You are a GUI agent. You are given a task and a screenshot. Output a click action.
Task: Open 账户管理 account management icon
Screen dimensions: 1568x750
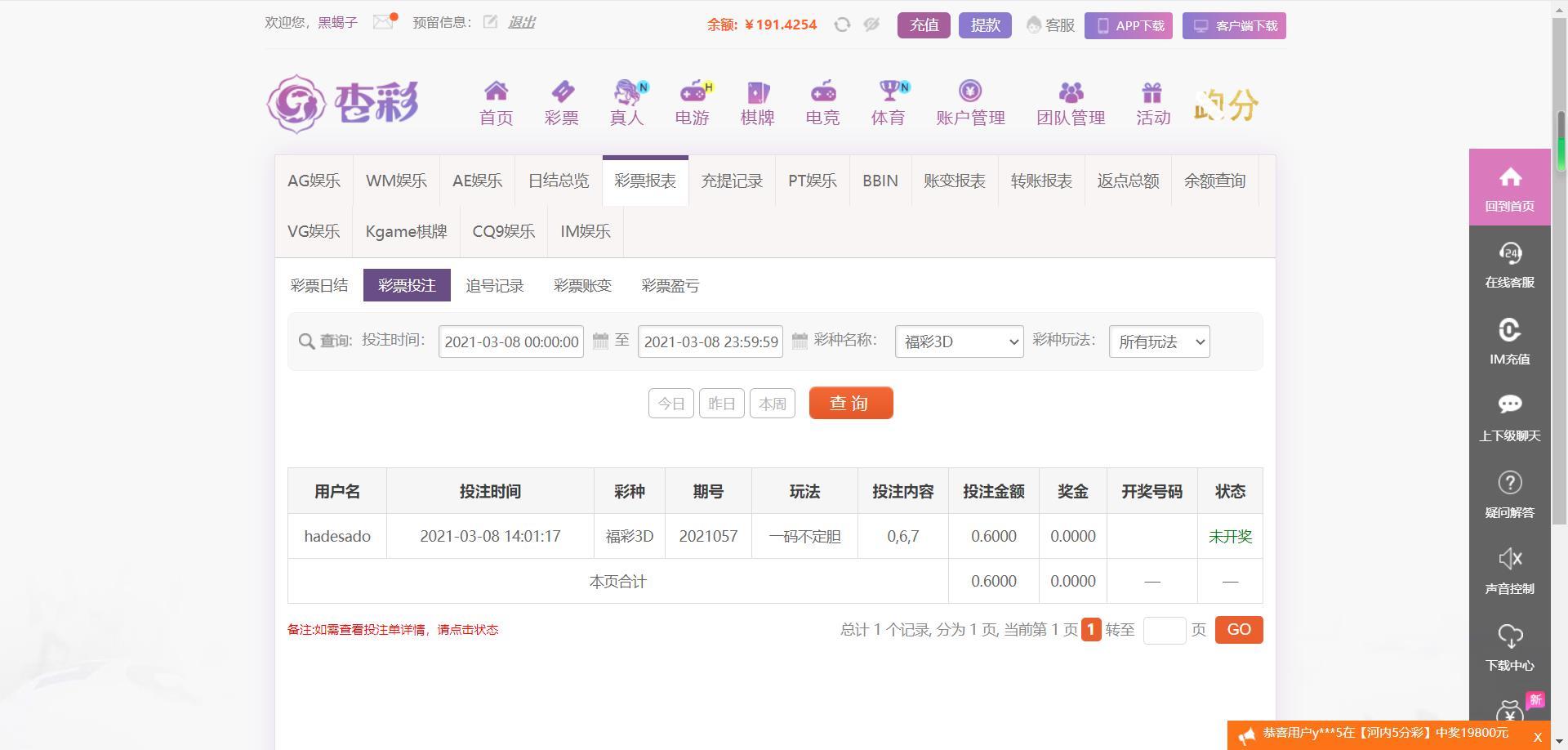tap(970, 91)
